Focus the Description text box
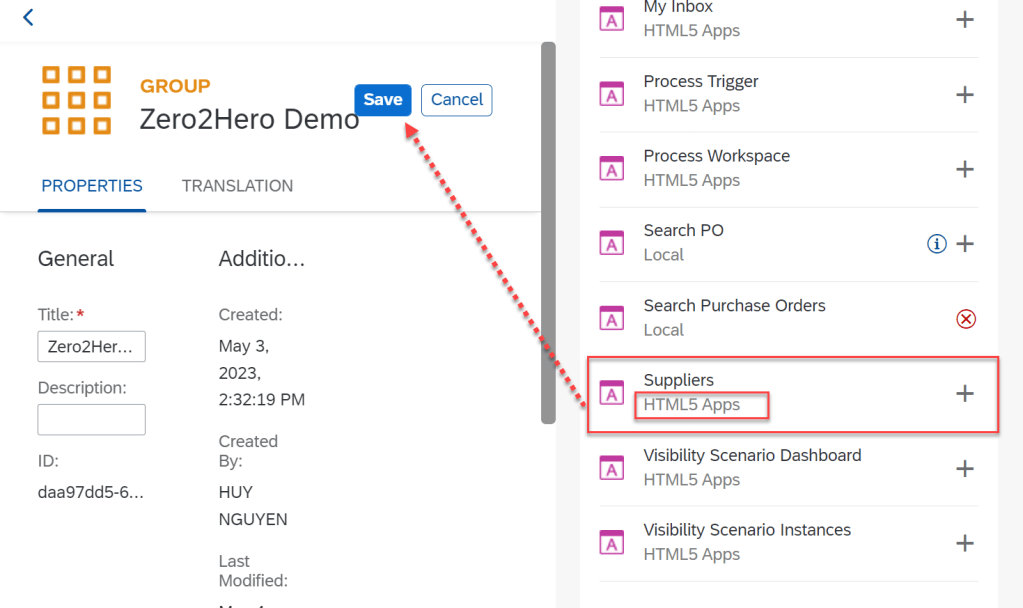 click(x=91, y=419)
